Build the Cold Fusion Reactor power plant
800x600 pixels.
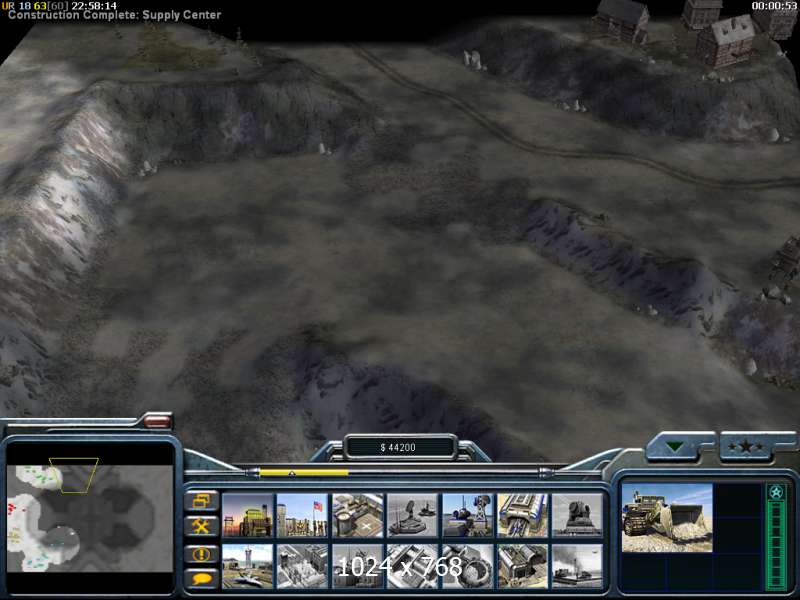pyautogui.click(x=248, y=515)
